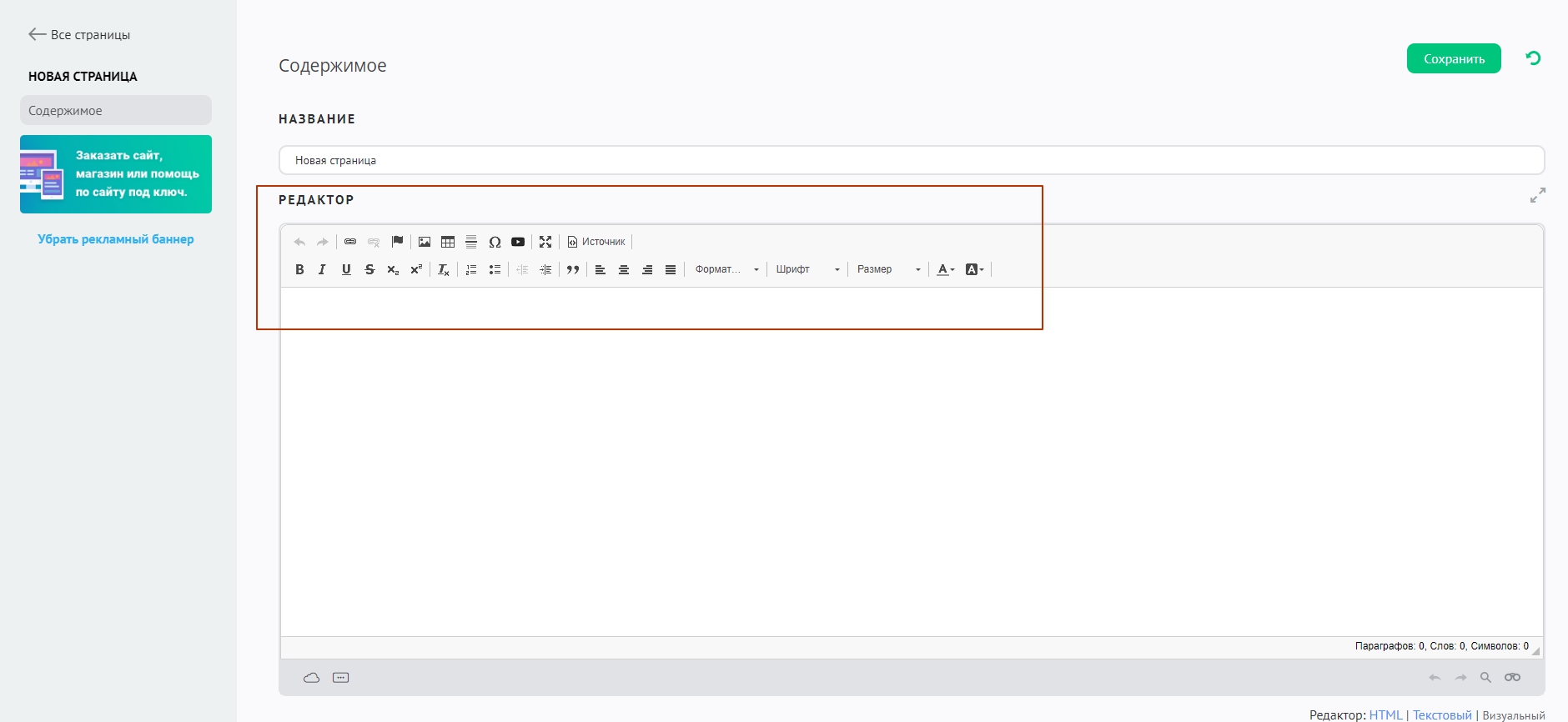Select Содержимое in the sidebar
The width and height of the screenshot is (1568, 722).
pyautogui.click(x=116, y=110)
